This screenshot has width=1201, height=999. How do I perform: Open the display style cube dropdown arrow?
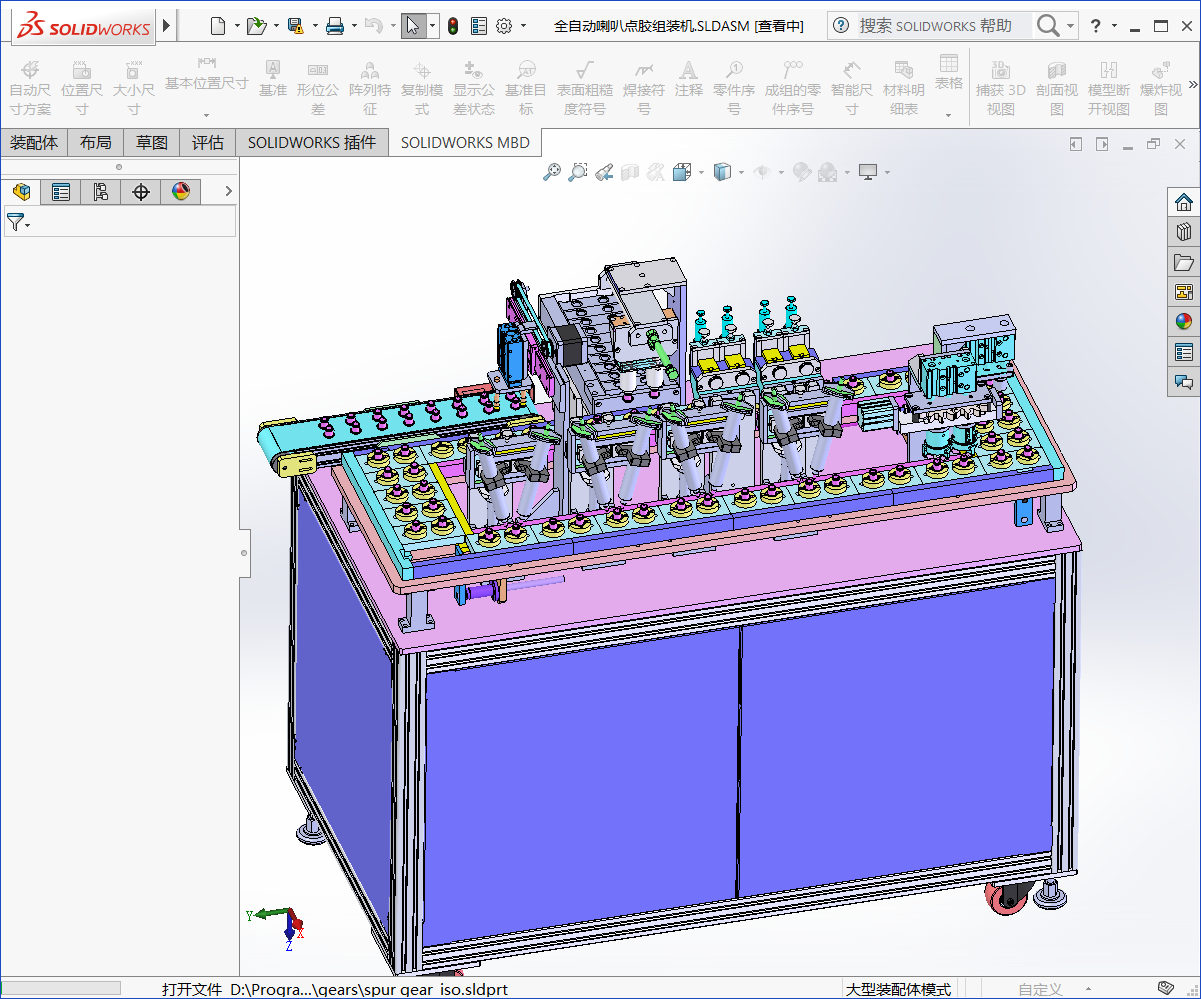(x=741, y=173)
